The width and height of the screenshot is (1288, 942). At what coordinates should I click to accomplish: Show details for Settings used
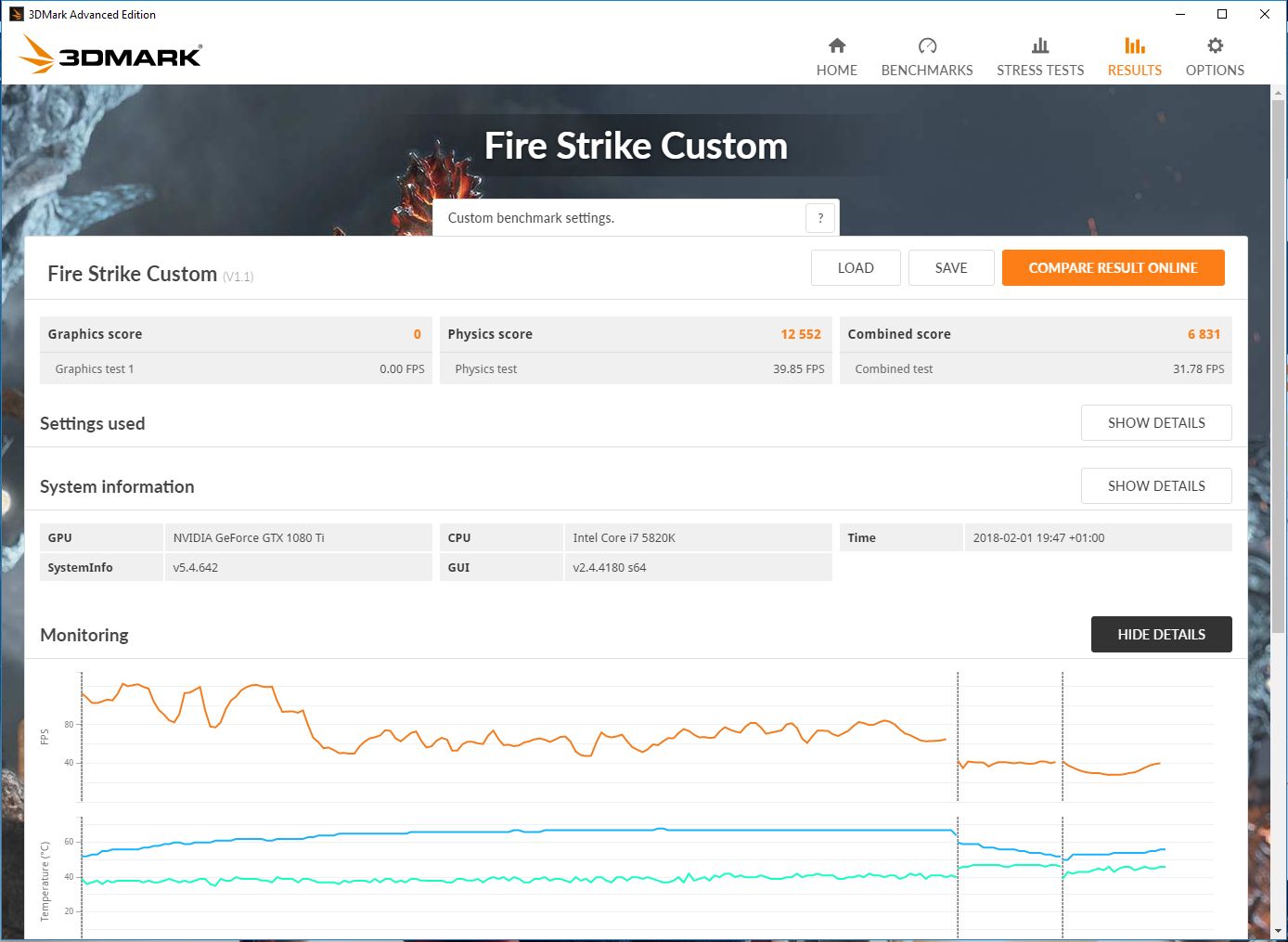[x=1156, y=423]
